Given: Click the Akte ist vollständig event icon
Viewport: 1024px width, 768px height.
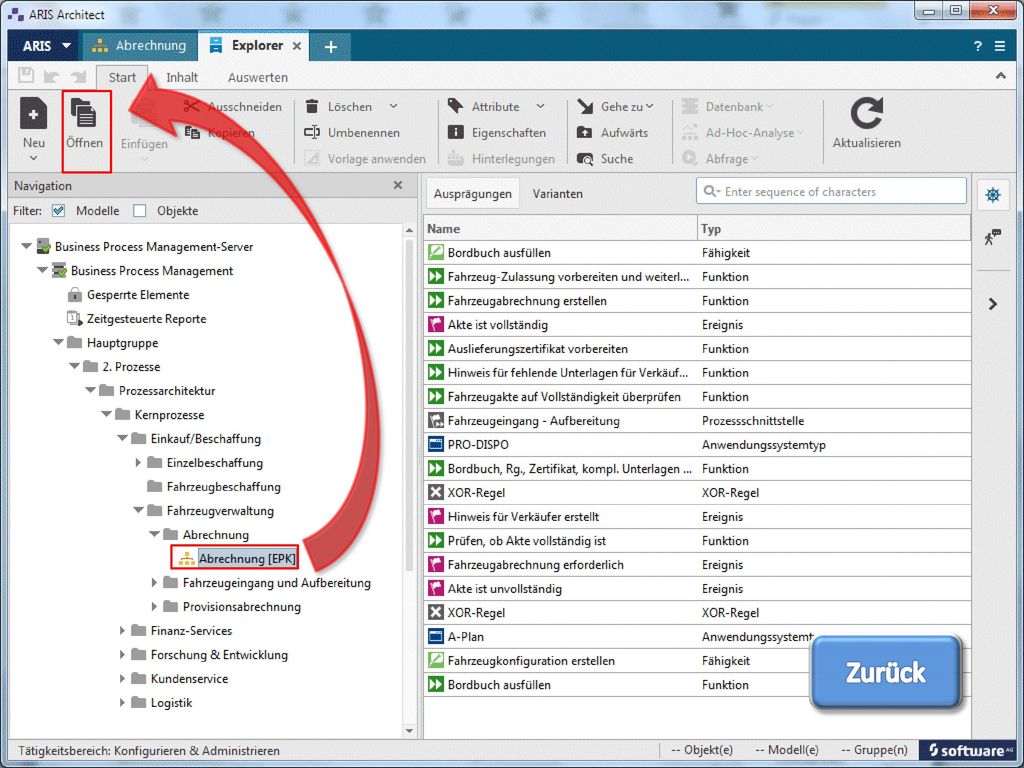Looking at the screenshot, I should [x=436, y=325].
